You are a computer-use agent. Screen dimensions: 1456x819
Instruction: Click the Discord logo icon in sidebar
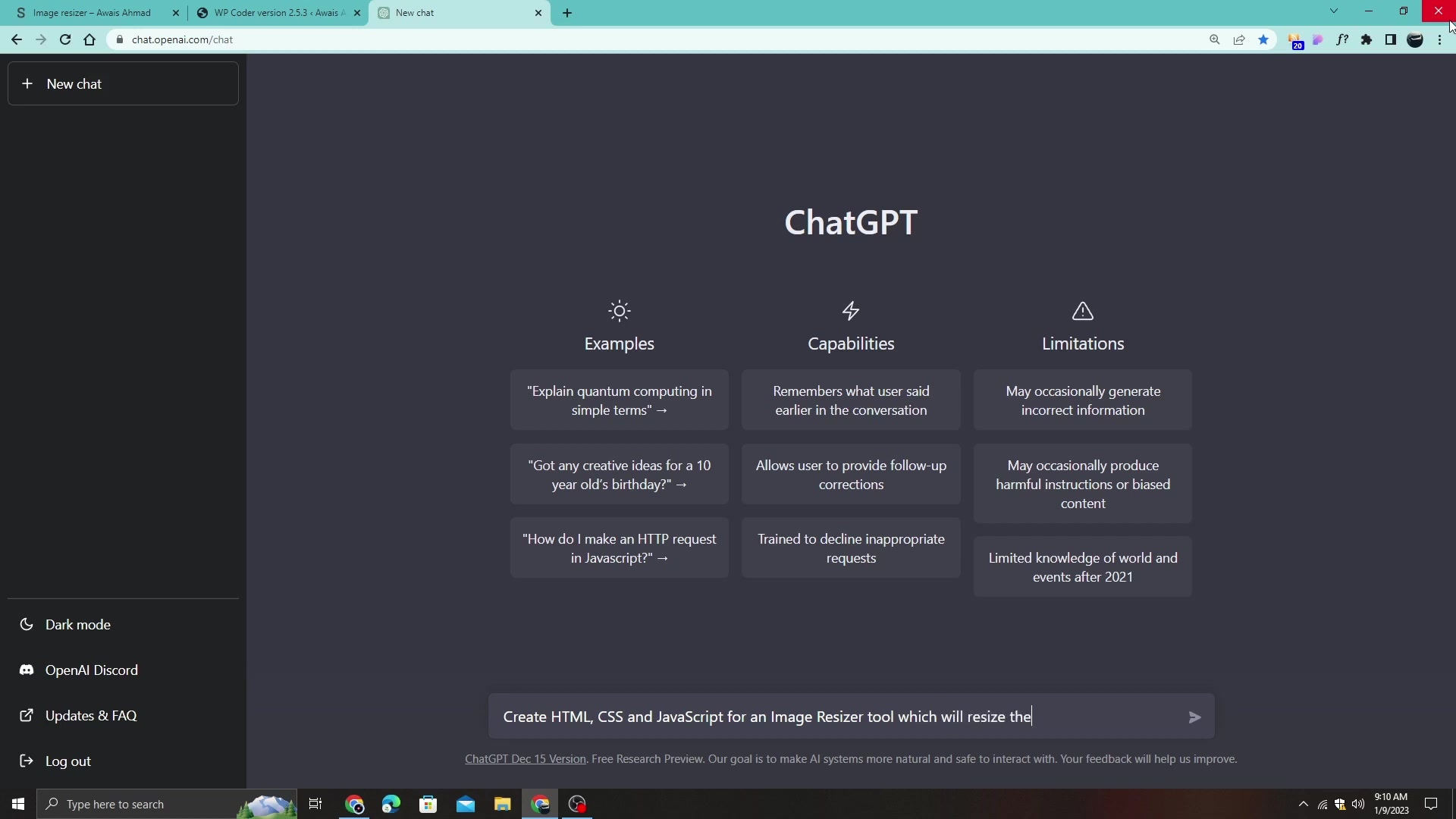coord(27,670)
